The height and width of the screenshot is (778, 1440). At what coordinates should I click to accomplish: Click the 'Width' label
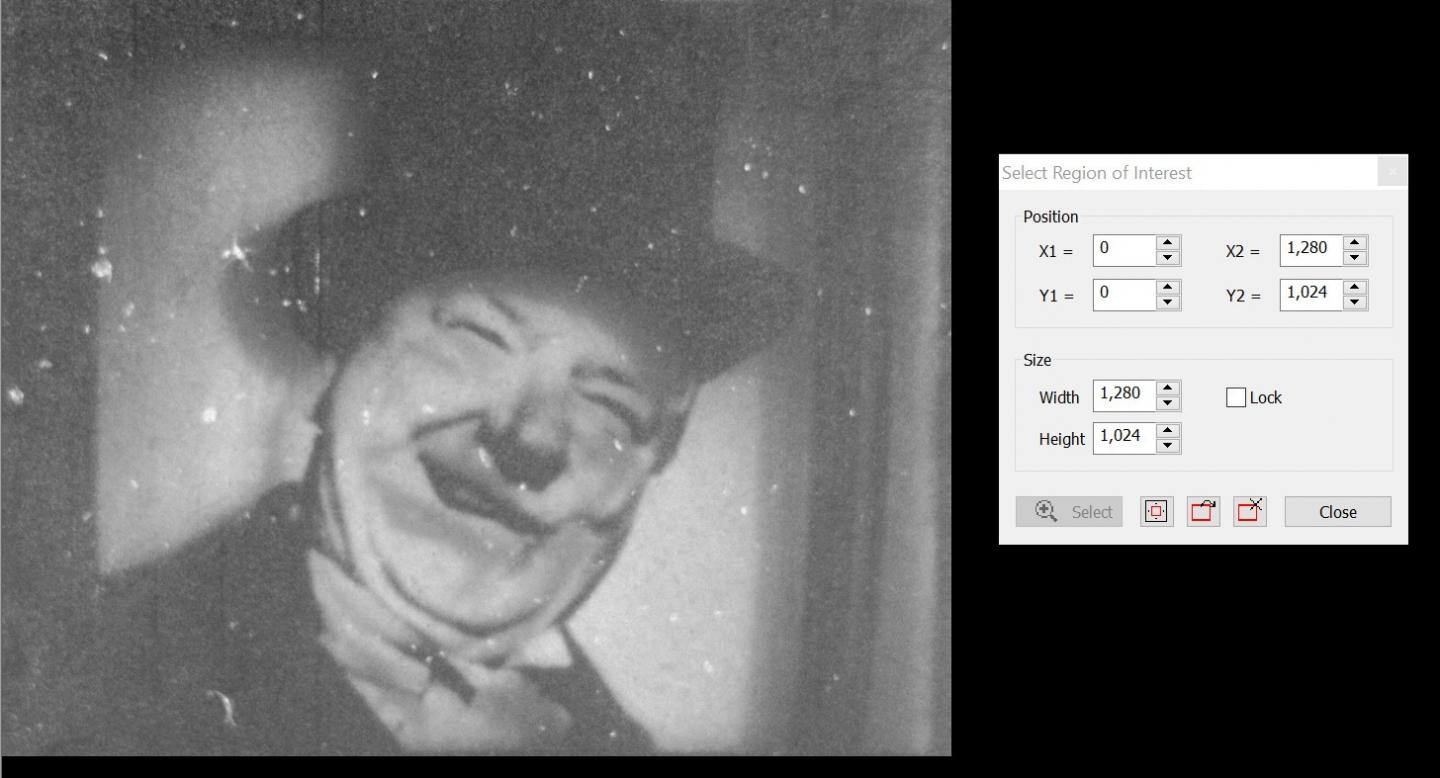1059,397
